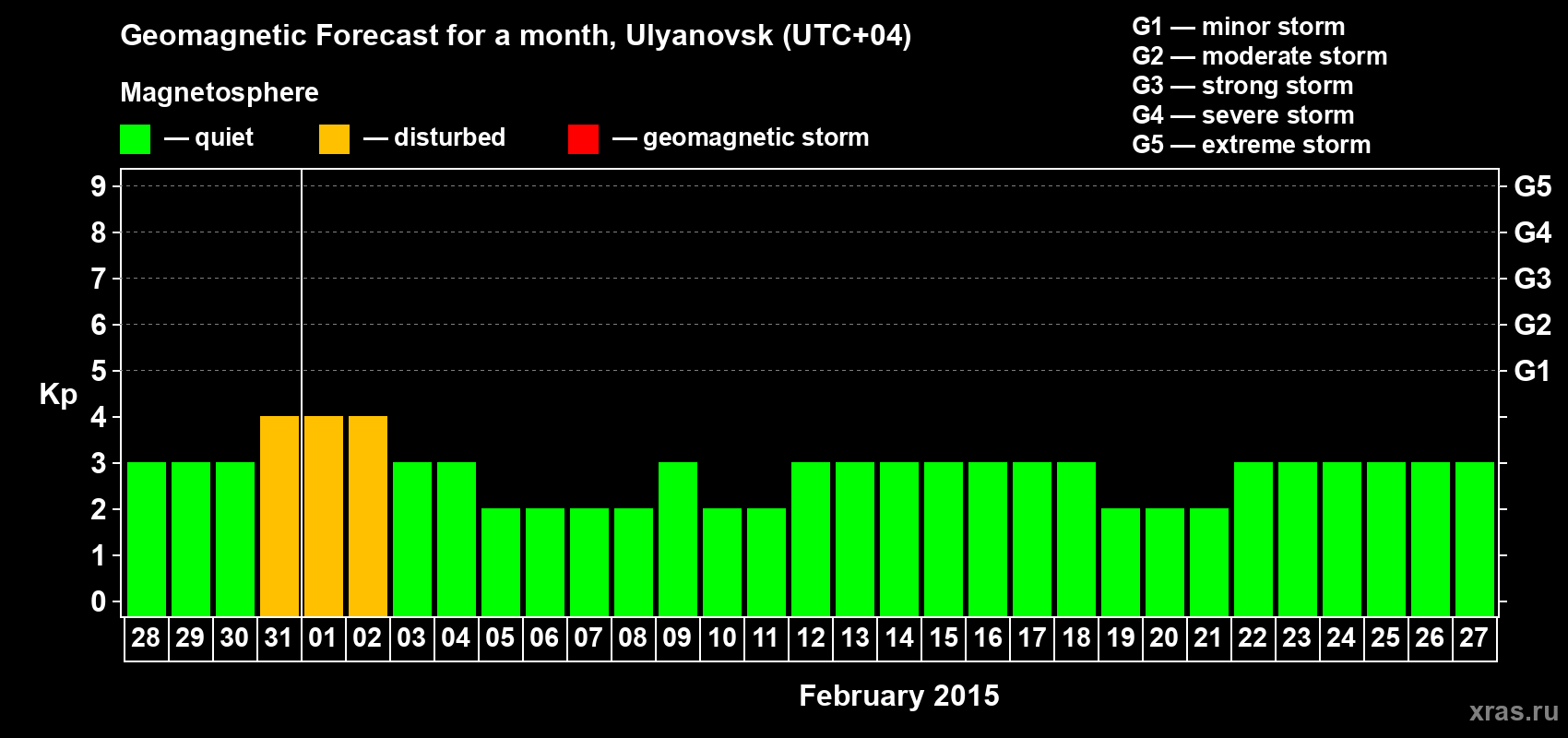The image size is (1568, 738).
Task: Click the 'G2 — moderate storm' legend line
Action: (1259, 56)
